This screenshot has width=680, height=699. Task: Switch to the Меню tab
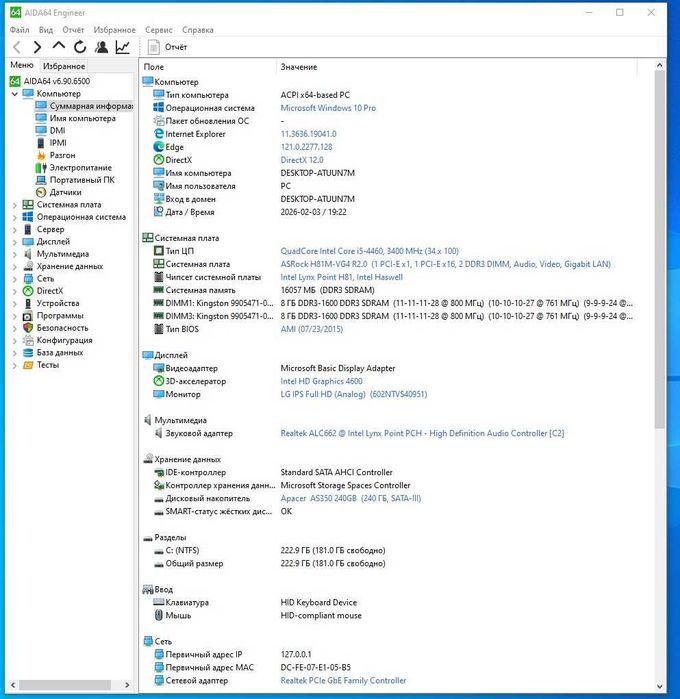22,65
